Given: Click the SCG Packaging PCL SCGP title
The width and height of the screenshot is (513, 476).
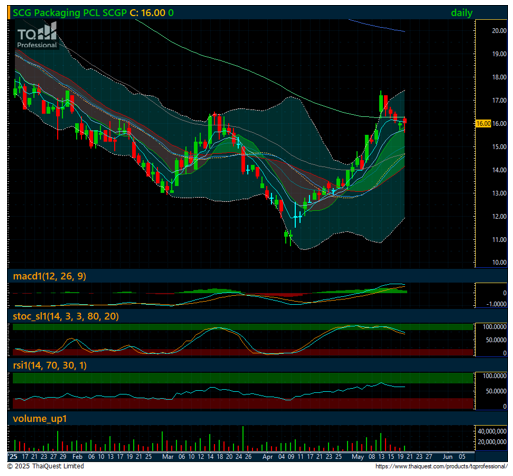Looking at the screenshot, I should [69, 13].
